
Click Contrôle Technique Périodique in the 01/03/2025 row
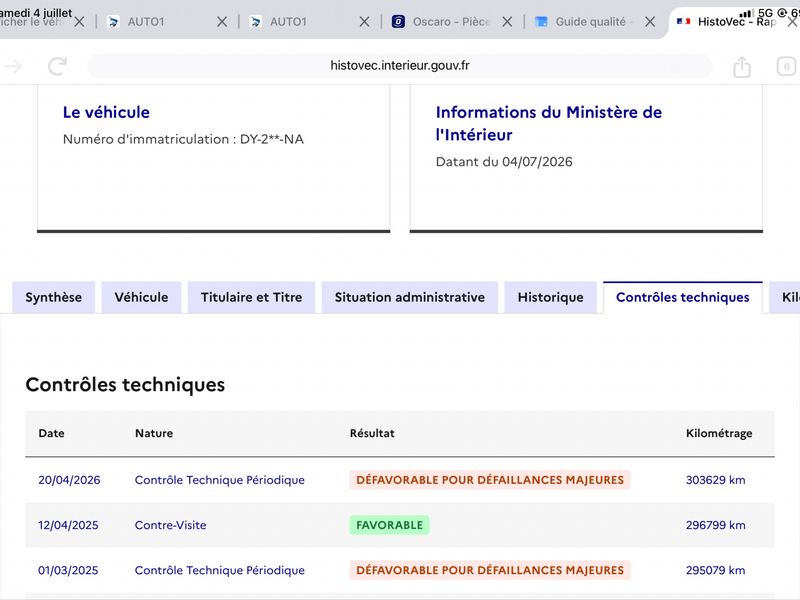coord(219,570)
